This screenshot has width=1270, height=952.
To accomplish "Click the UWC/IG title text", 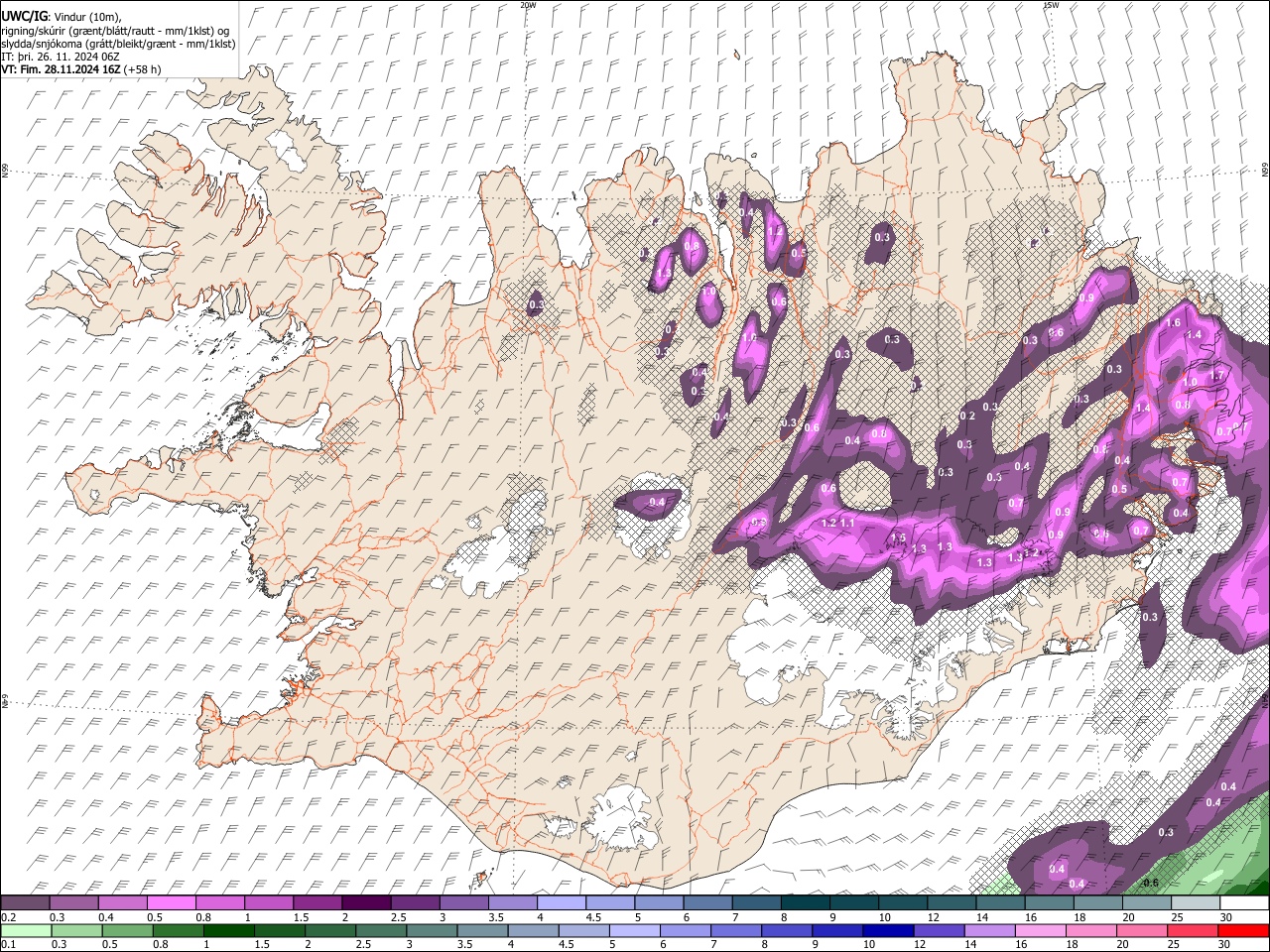I will 24,17.
